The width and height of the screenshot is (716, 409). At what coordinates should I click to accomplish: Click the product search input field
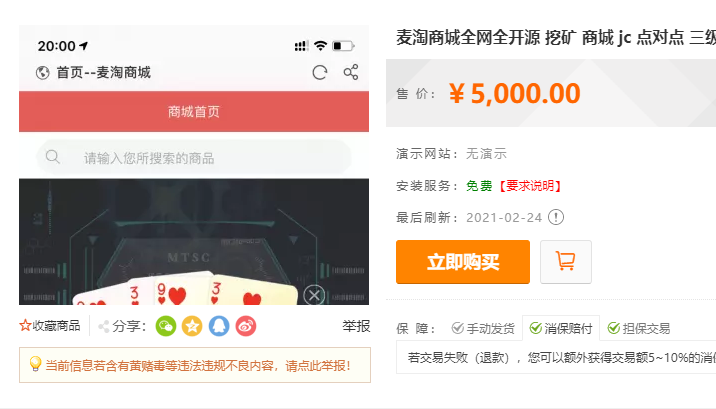click(x=194, y=158)
